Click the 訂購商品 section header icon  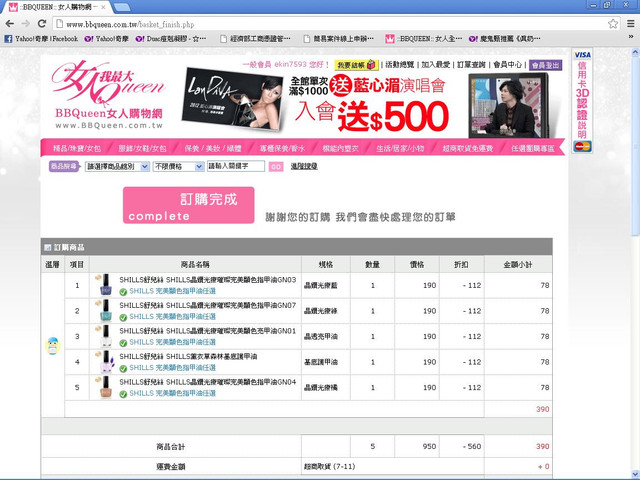(x=47, y=247)
